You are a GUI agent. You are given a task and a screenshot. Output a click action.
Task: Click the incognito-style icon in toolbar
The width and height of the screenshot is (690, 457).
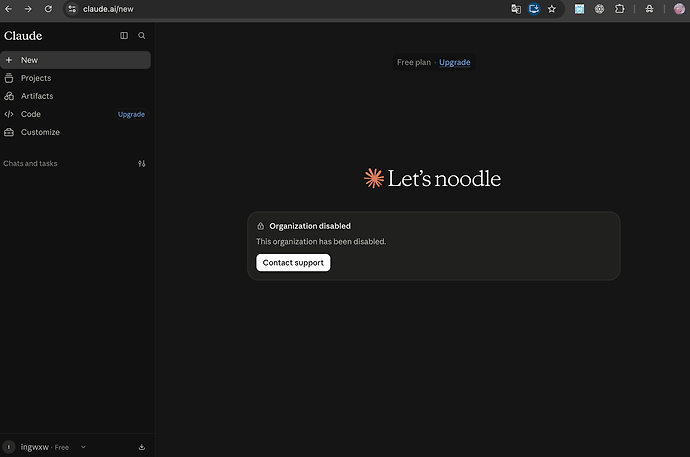point(649,9)
